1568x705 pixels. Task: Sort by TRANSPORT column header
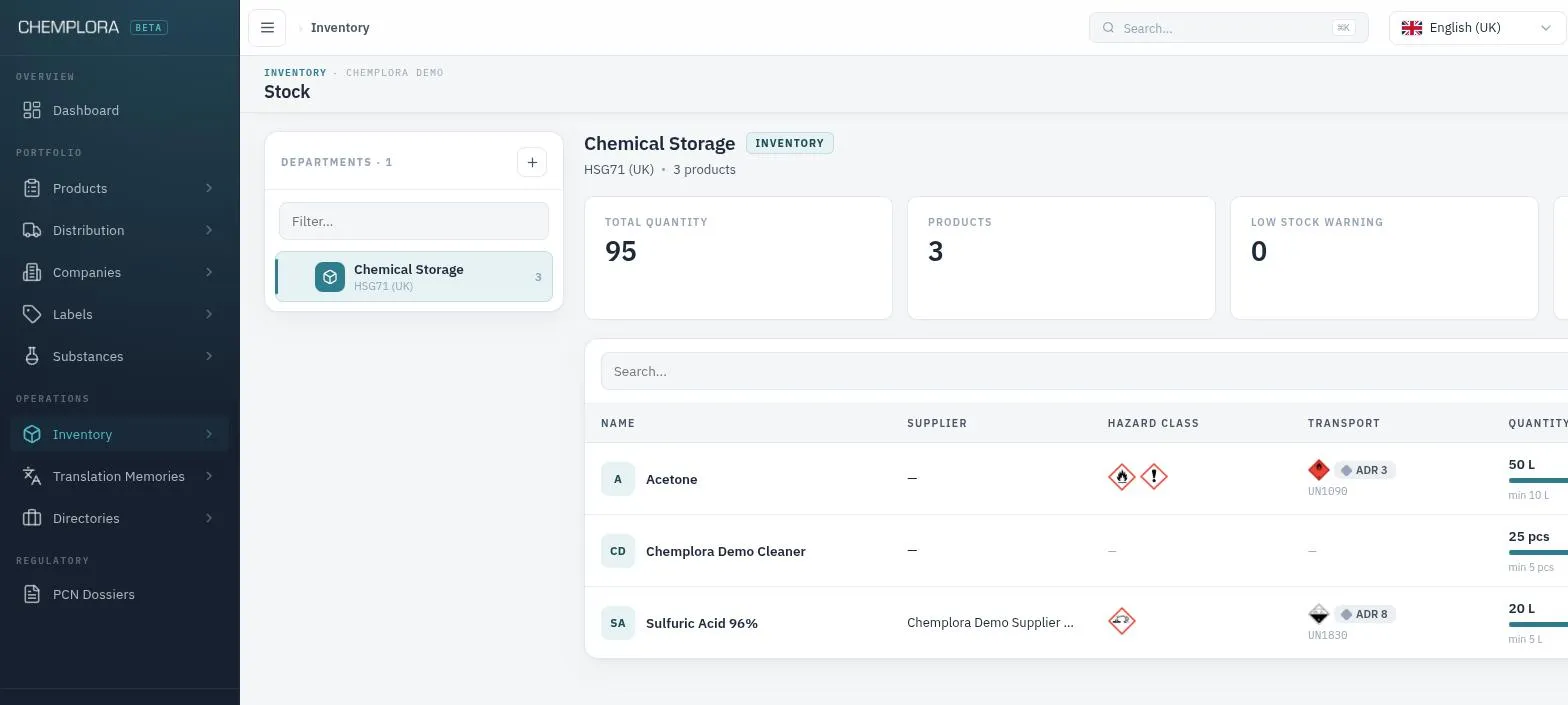coord(1344,423)
